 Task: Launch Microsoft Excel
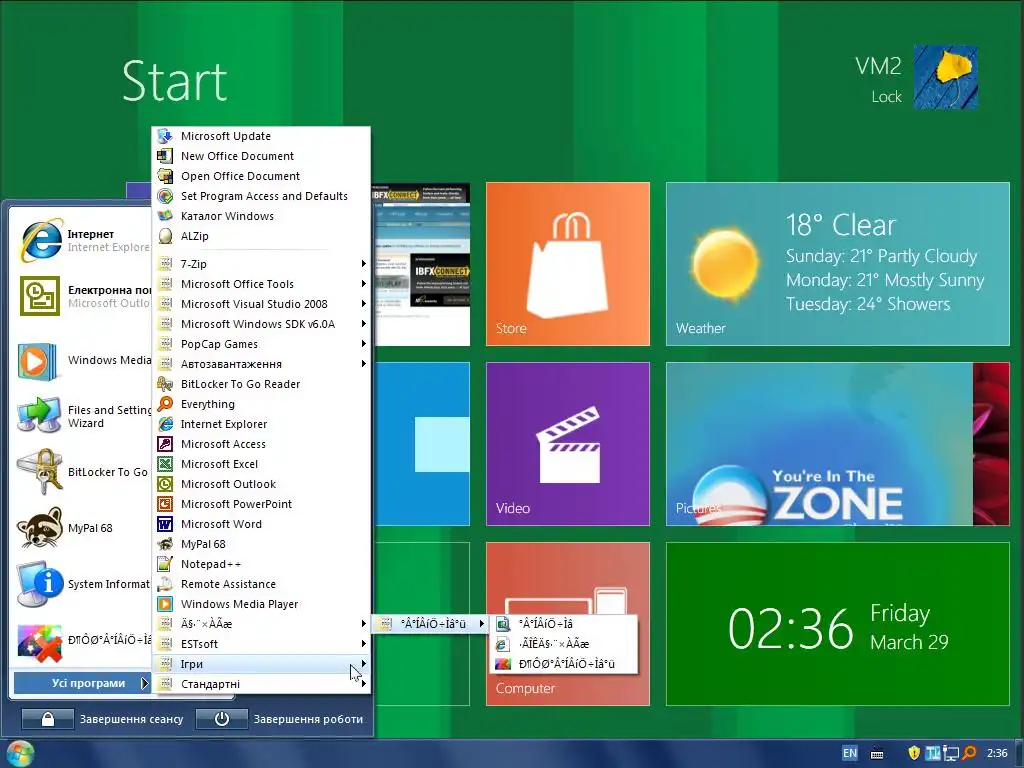click(261, 464)
